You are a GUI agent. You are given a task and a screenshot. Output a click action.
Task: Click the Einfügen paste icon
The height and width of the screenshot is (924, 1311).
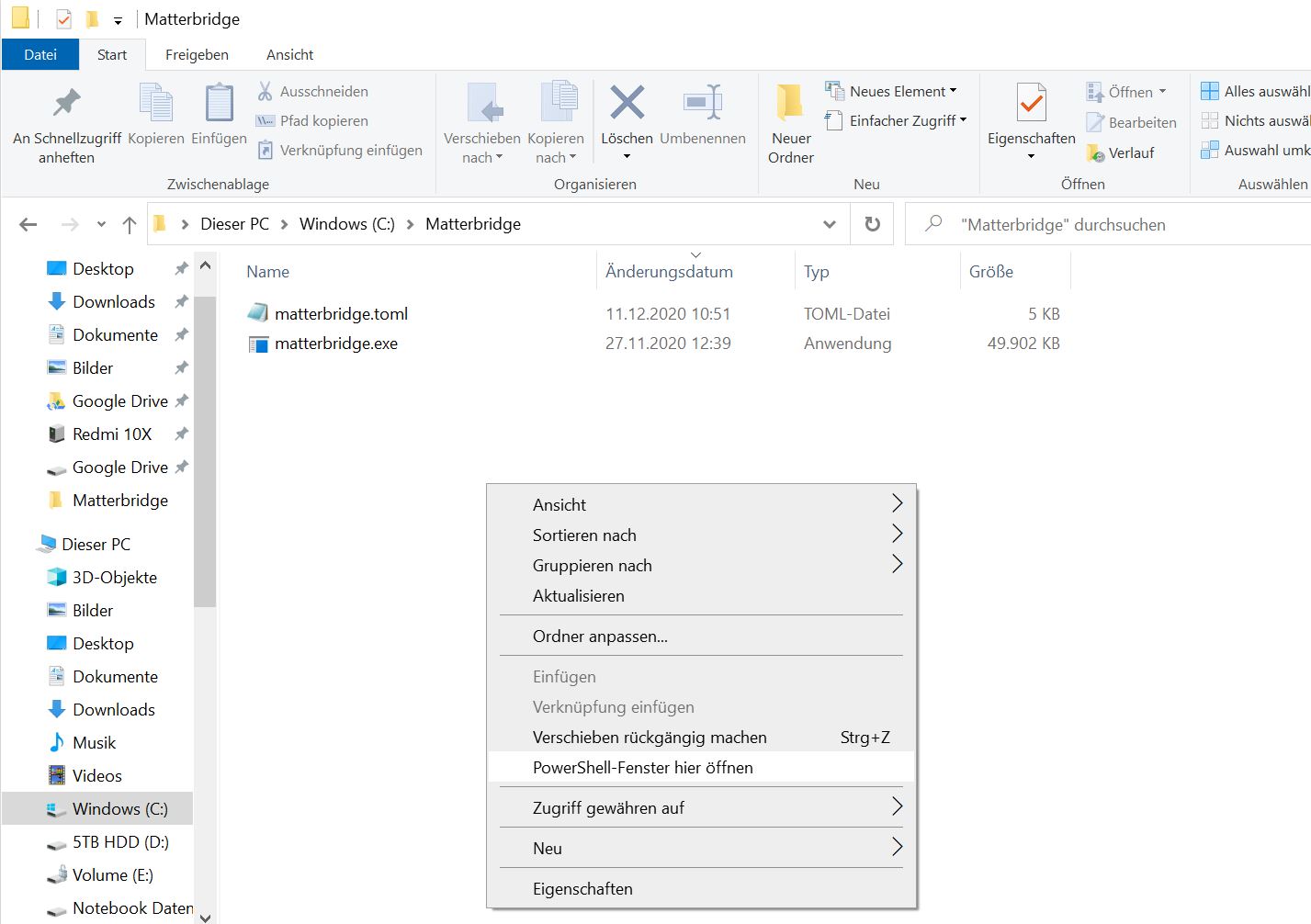click(x=219, y=102)
